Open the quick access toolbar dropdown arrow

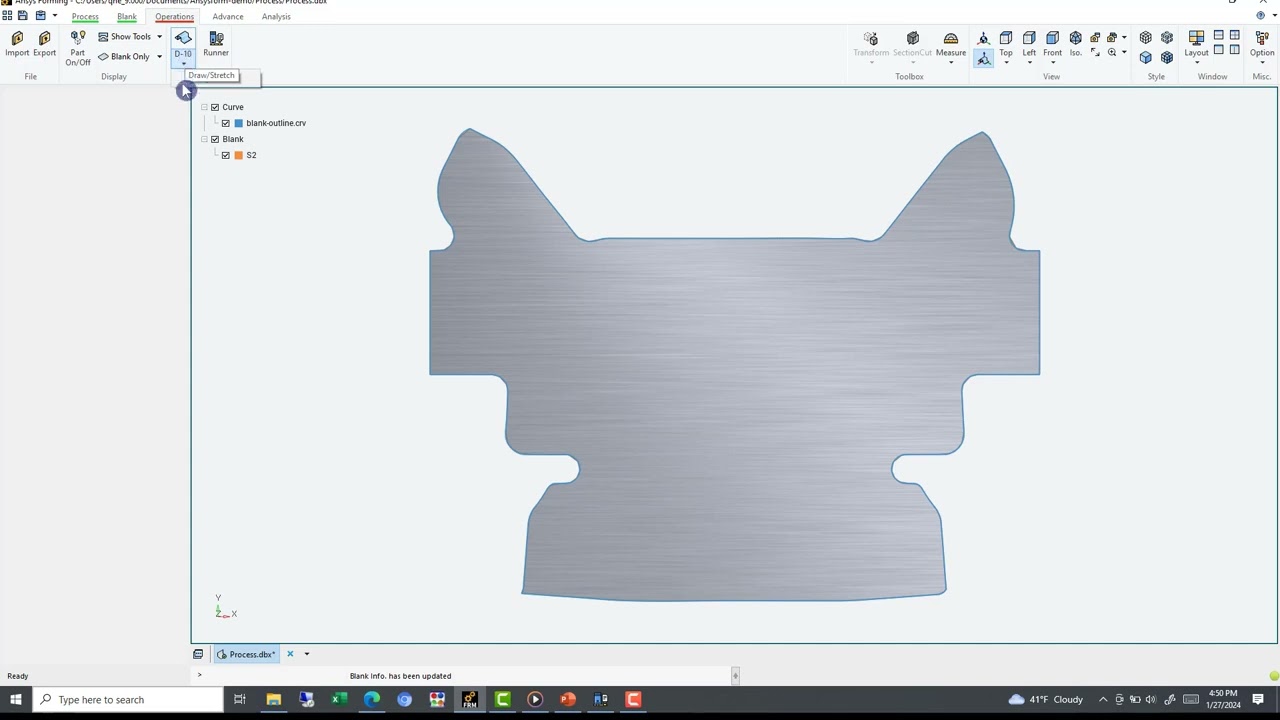pyautogui.click(x=55, y=16)
